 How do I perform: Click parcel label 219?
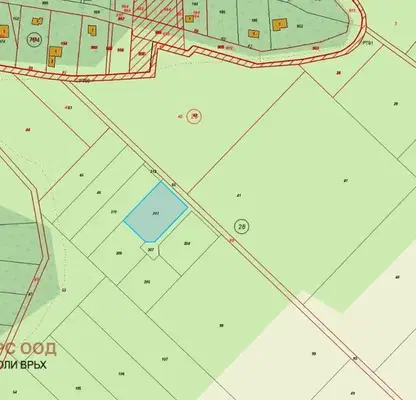click(113, 212)
